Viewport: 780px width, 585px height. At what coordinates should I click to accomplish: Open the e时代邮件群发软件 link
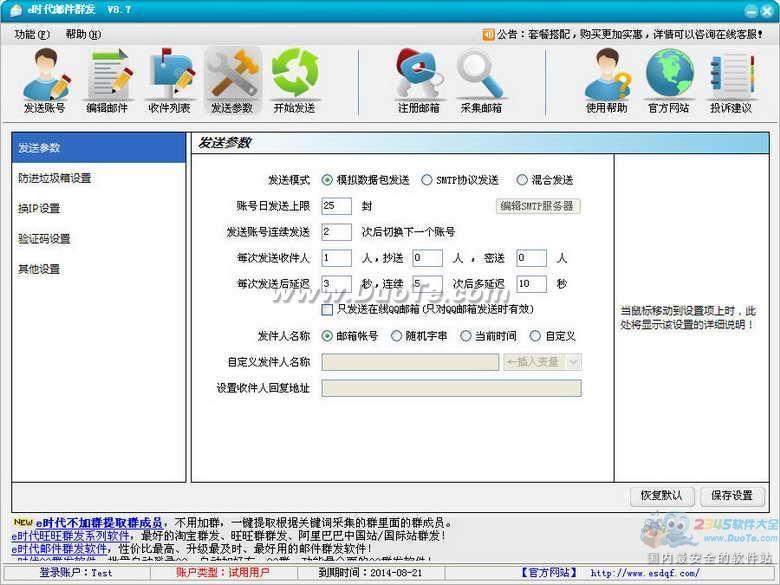pyautogui.click(x=59, y=549)
